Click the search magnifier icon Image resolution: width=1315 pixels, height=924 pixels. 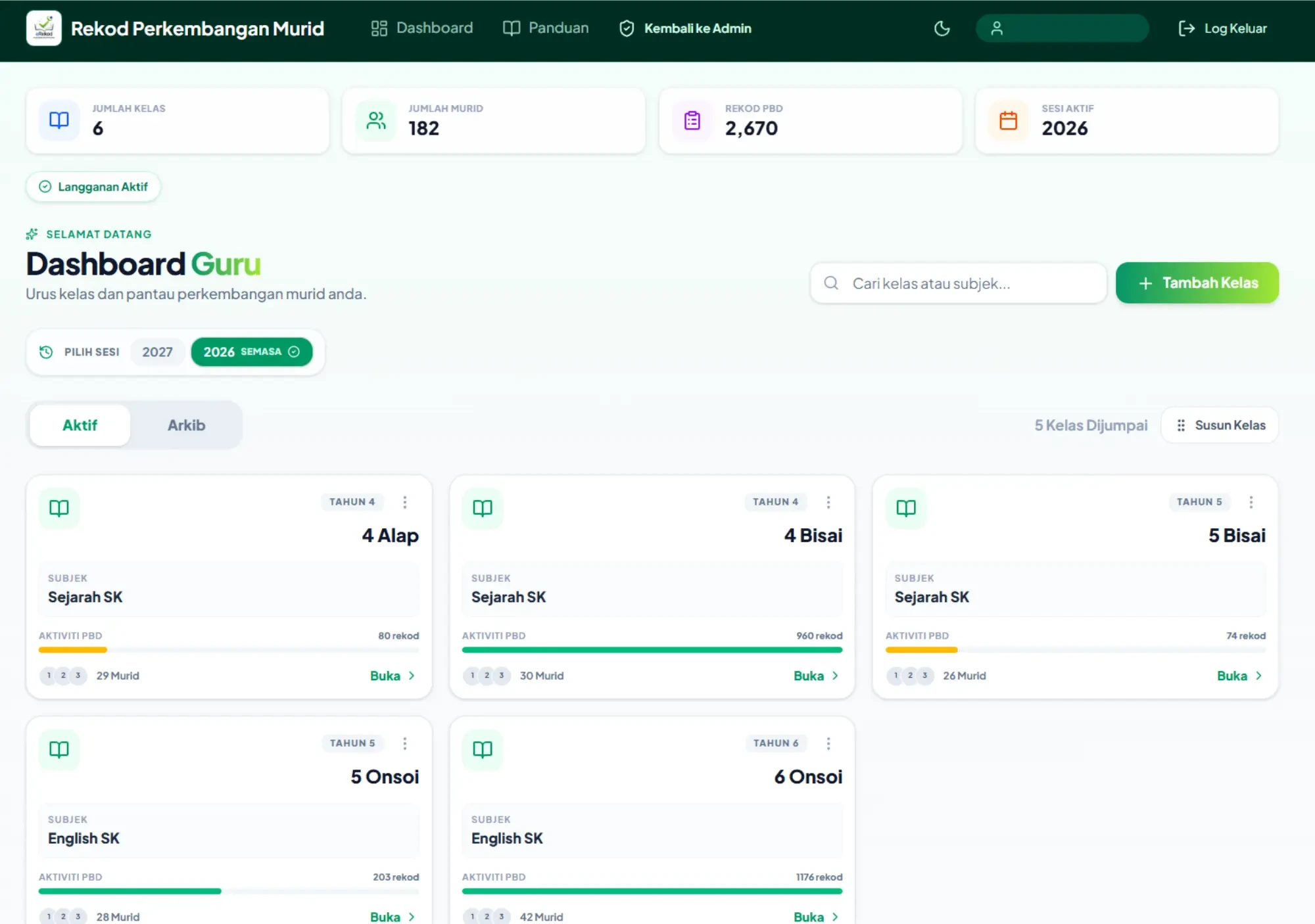pyautogui.click(x=831, y=283)
